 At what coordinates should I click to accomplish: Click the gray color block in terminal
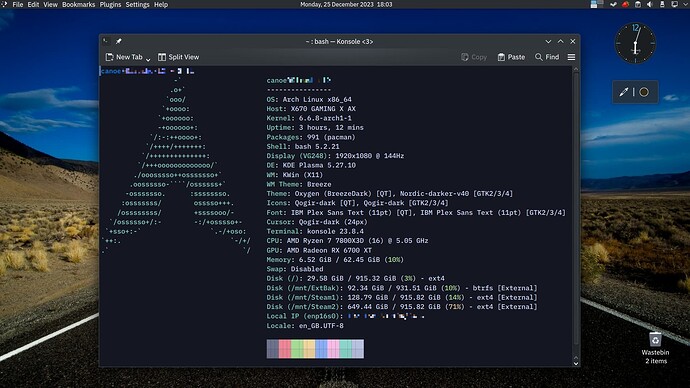[x=272, y=348]
